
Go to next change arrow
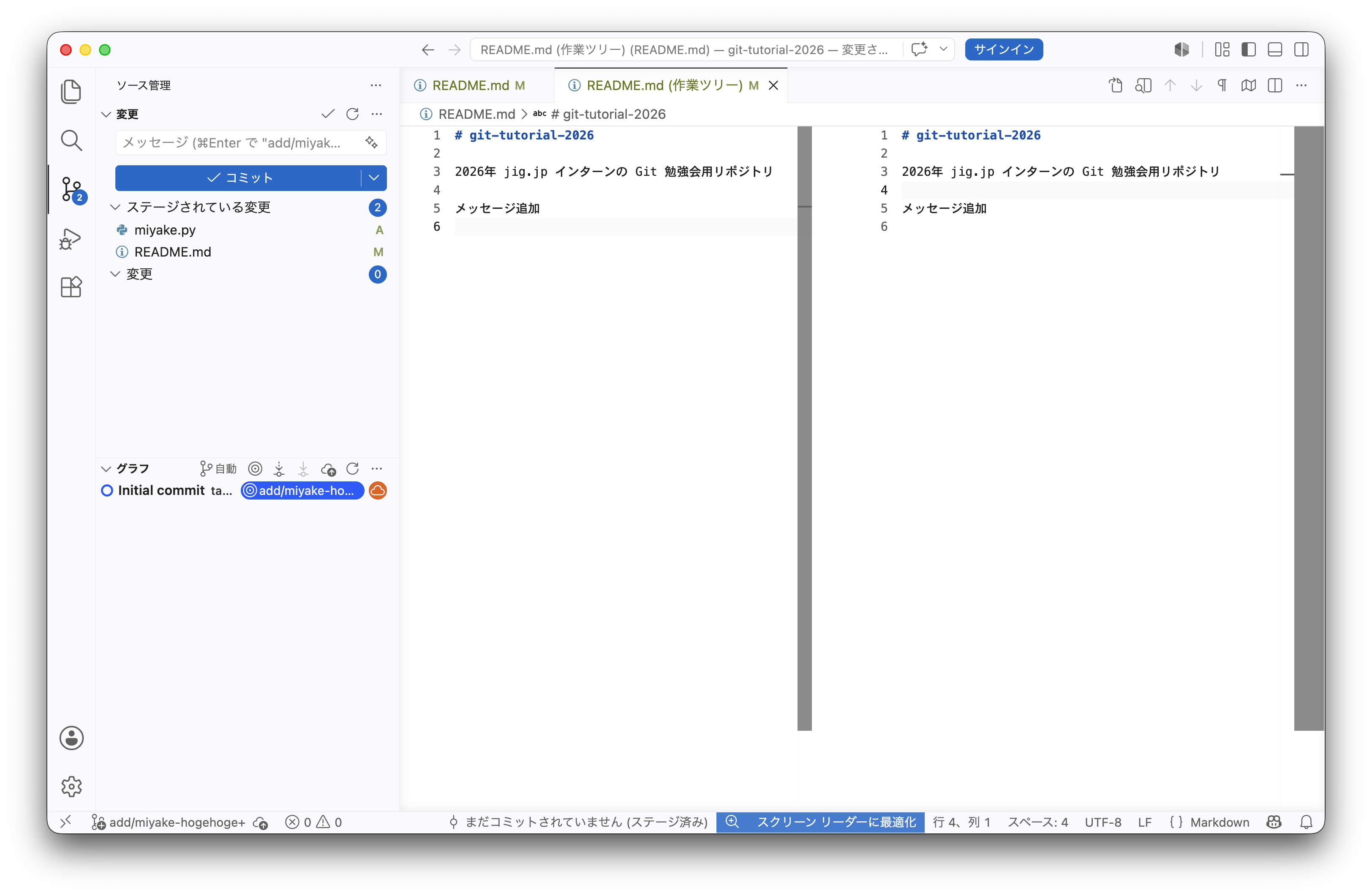[x=1196, y=85]
